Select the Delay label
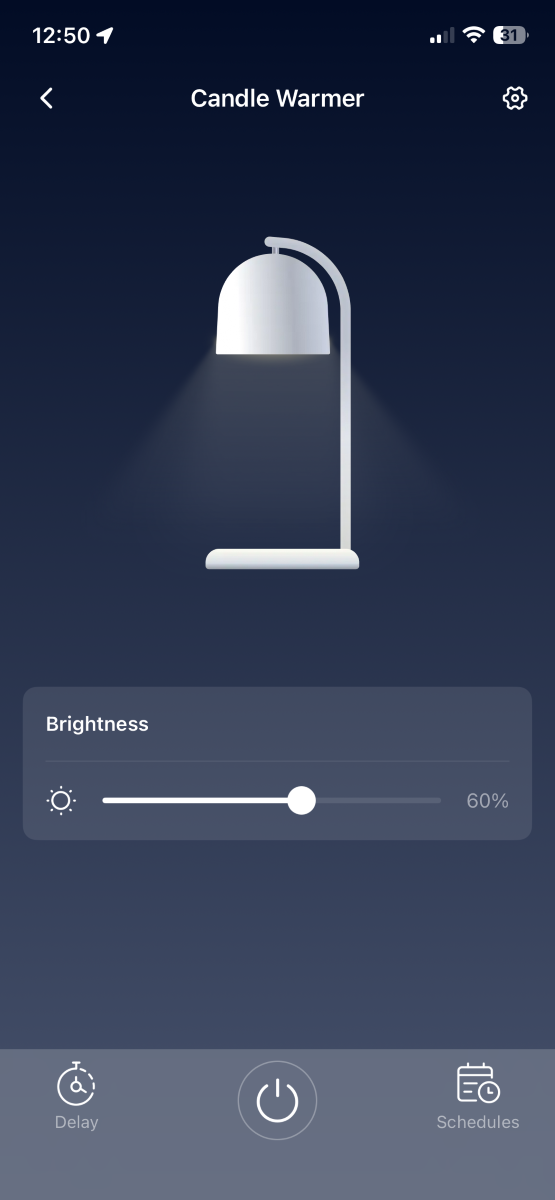 (x=76, y=1122)
